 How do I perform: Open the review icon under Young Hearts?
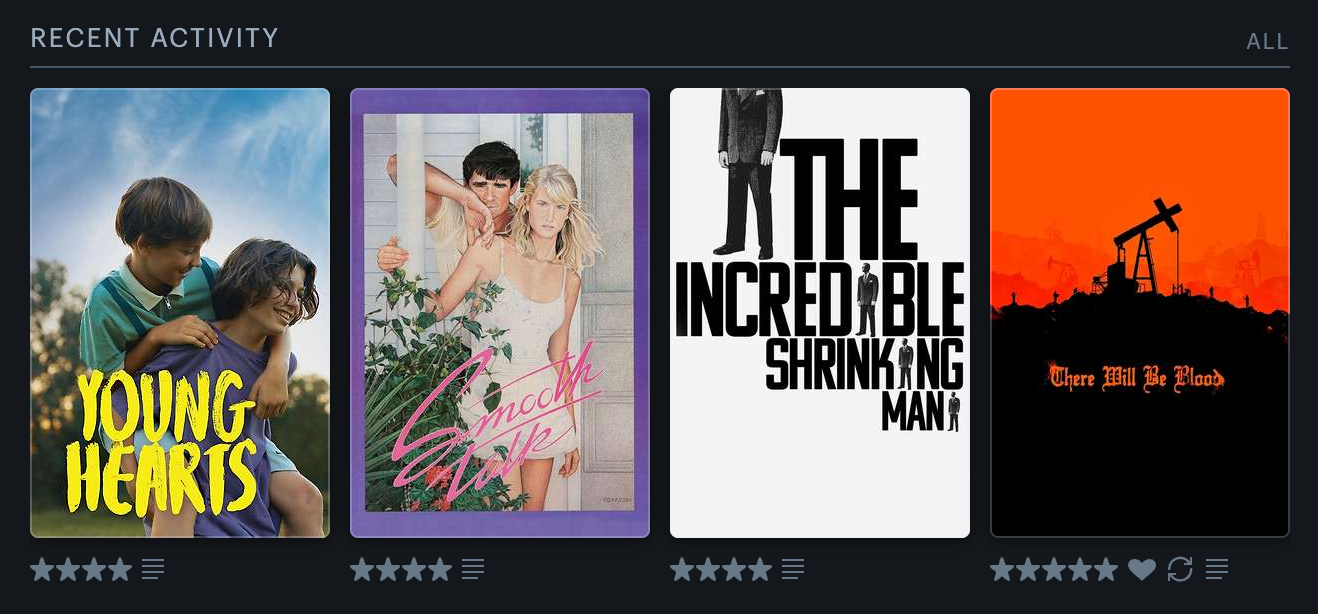(153, 570)
